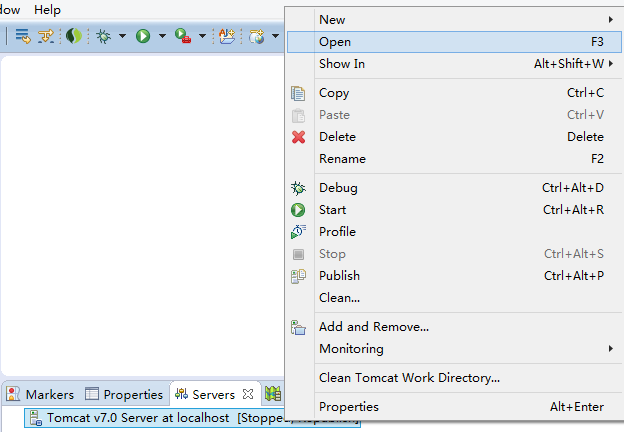The image size is (624, 432).
Task: Click the Markers tab icon
Action: point(13,394)
